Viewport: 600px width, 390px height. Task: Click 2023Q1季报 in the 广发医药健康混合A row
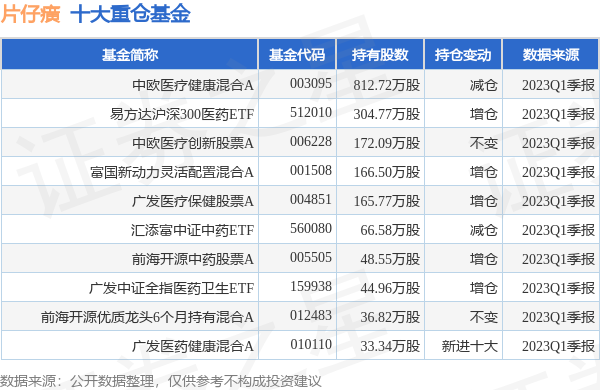tap(558, 346)
